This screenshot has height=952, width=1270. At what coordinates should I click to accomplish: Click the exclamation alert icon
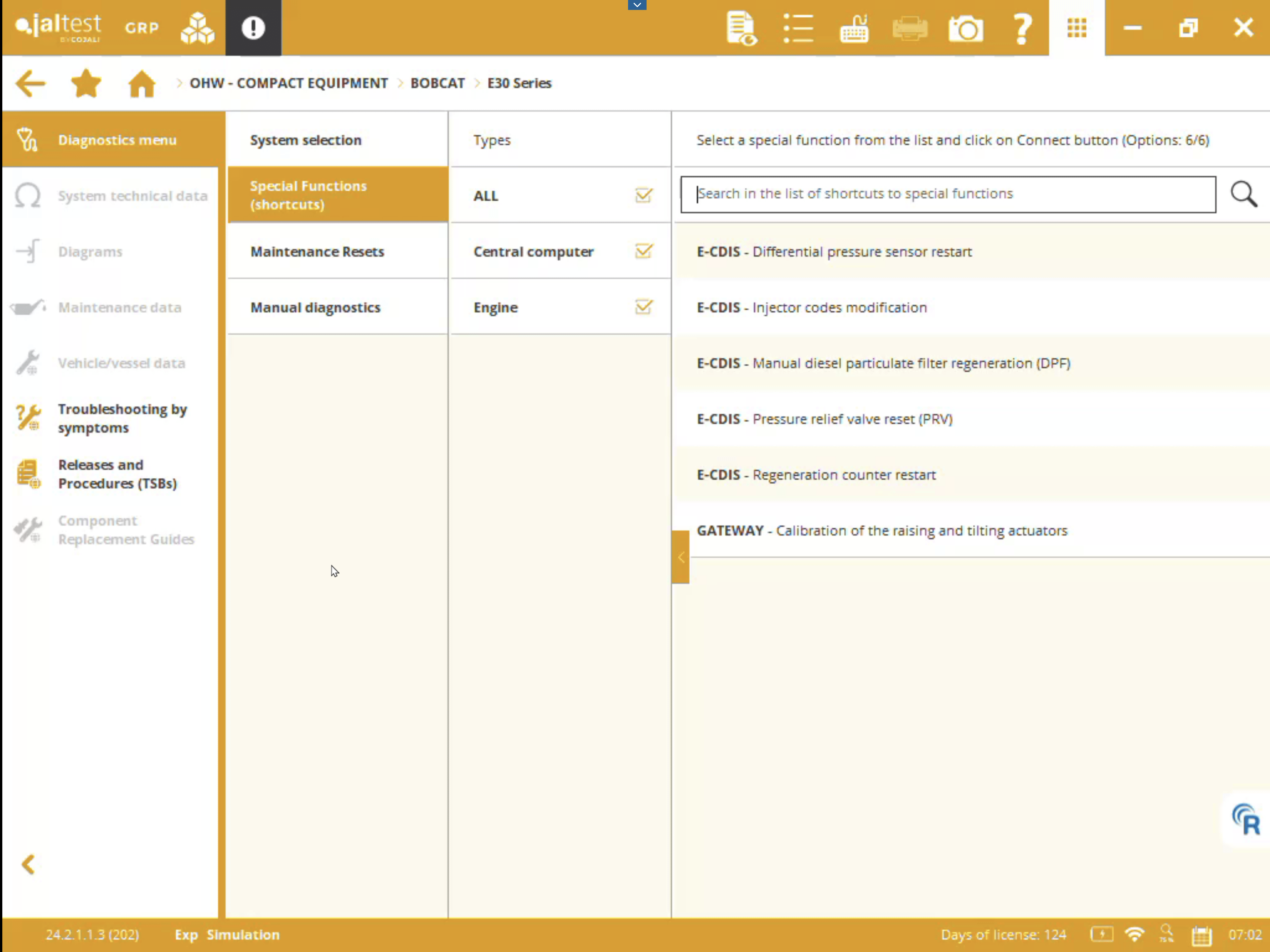[253, 27]
